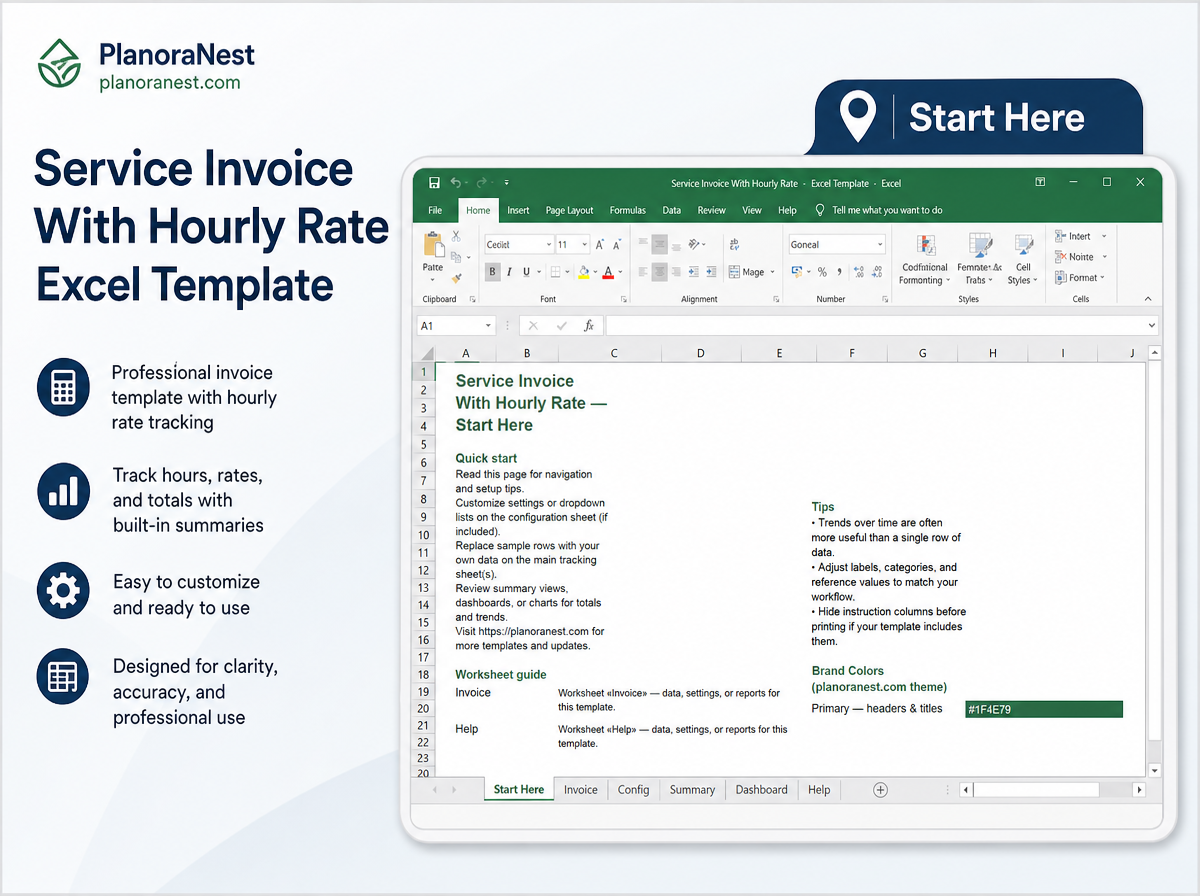Click the Increase Decimal icon

857,271
